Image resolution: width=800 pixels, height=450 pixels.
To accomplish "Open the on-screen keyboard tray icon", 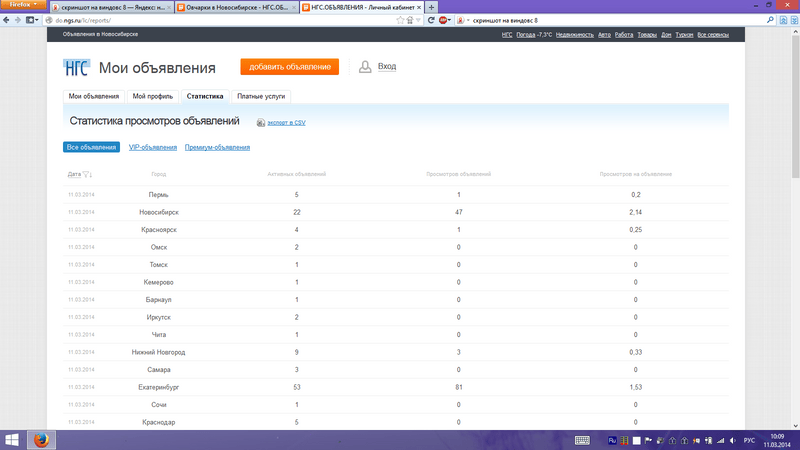I will coord(582,440).
